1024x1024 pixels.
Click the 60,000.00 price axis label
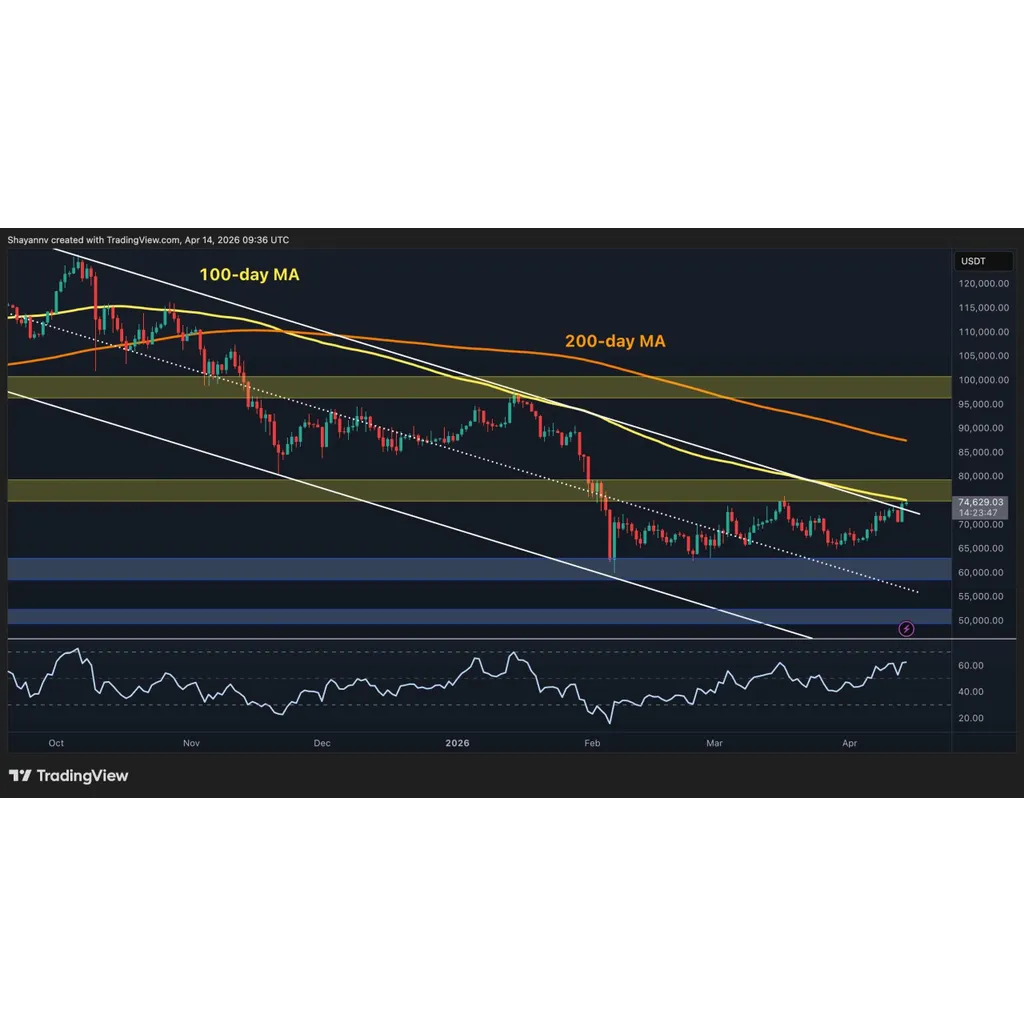point(981,573)
